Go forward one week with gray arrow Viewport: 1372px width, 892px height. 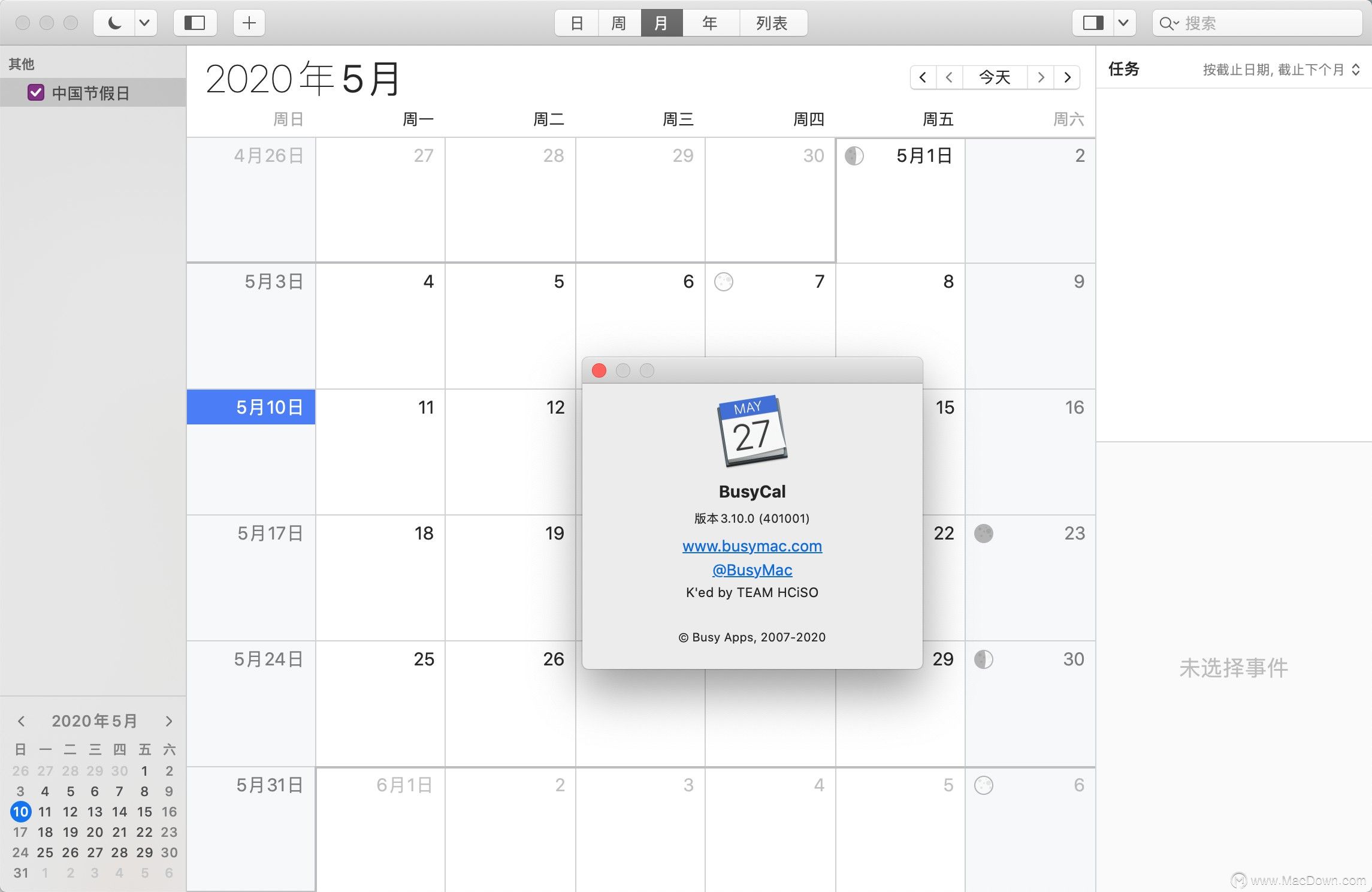(x=1041, y=77)
